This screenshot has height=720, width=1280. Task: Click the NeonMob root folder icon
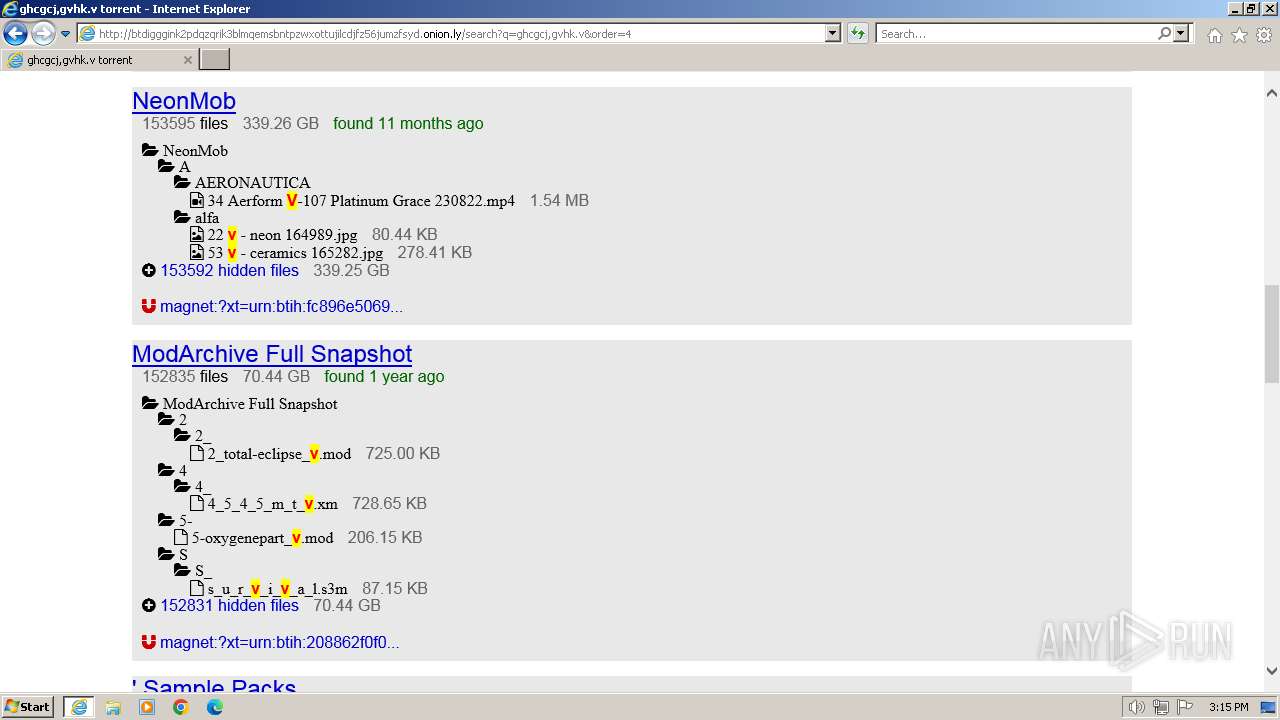coord(150,150)
